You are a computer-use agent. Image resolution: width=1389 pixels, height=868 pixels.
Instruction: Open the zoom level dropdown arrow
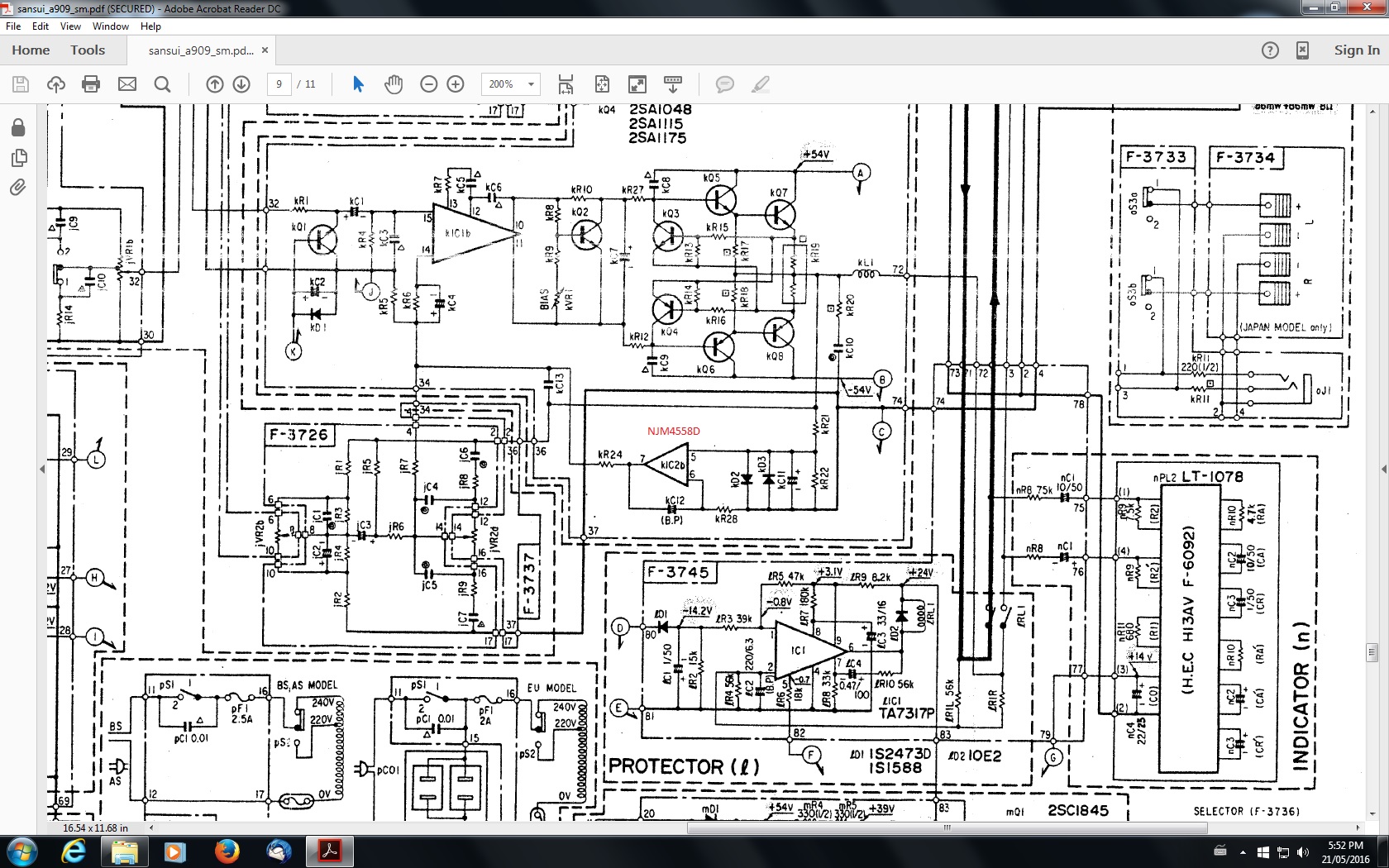[x=532, y=84]
